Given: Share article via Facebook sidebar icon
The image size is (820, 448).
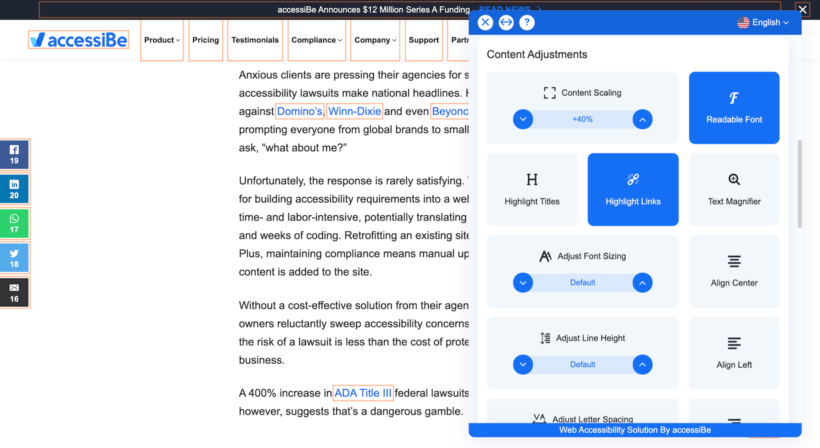Looking at the screenshot, I should (x=15, y=155).
